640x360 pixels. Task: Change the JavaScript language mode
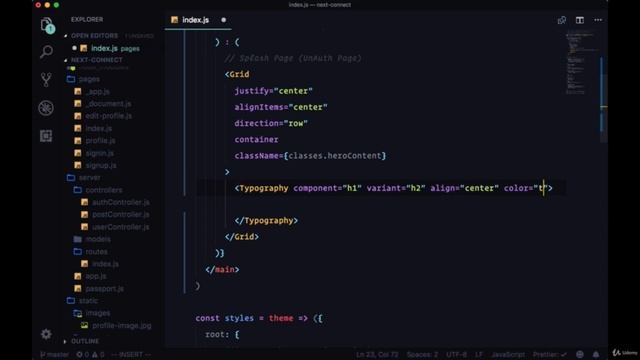click(x=508, y=355)
